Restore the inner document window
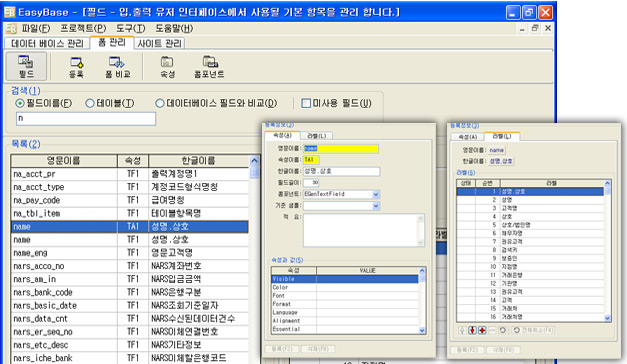The image size is (627, 364). point(535,28)
